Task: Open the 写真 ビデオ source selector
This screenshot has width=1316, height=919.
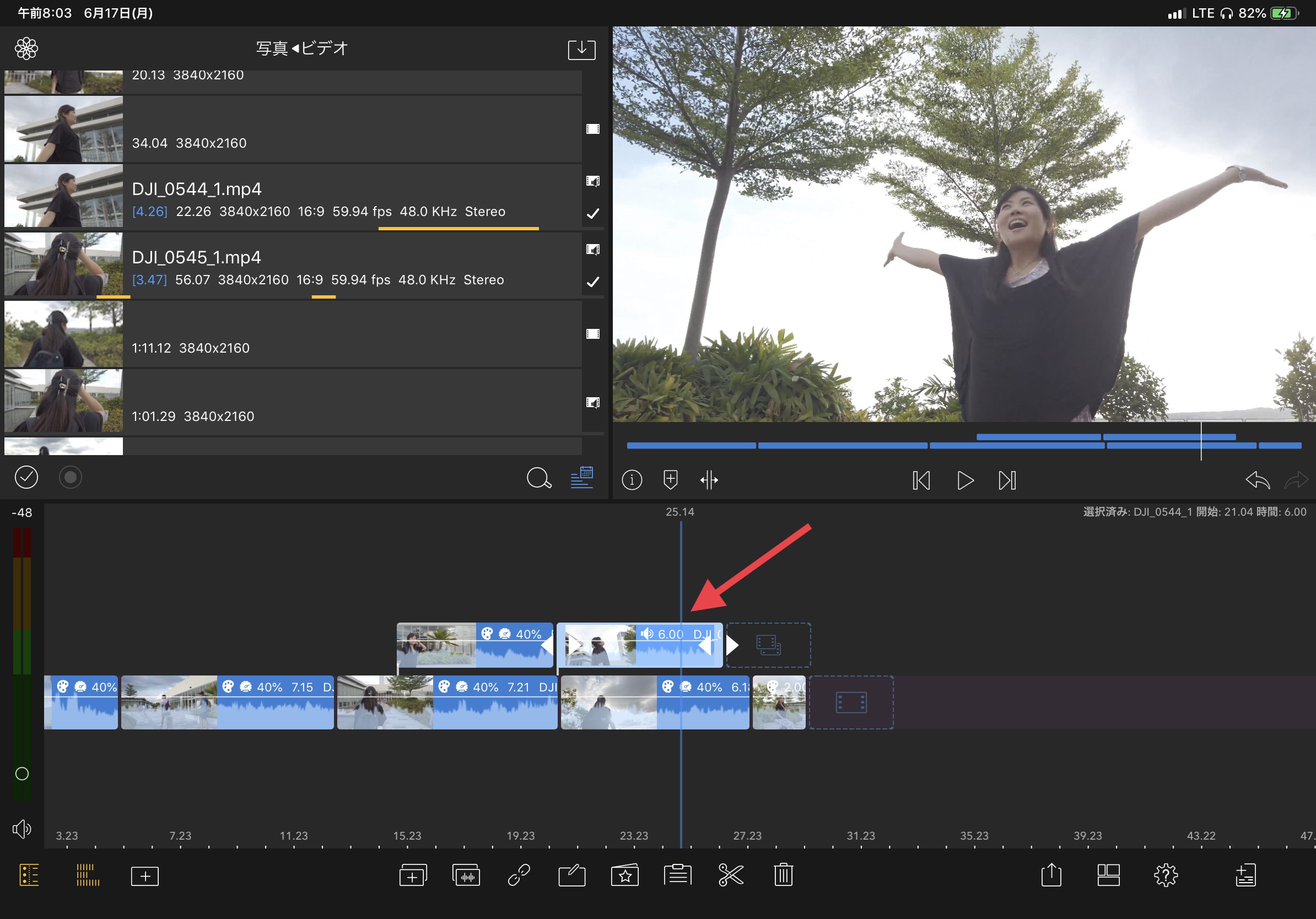Action: point(302,48)
